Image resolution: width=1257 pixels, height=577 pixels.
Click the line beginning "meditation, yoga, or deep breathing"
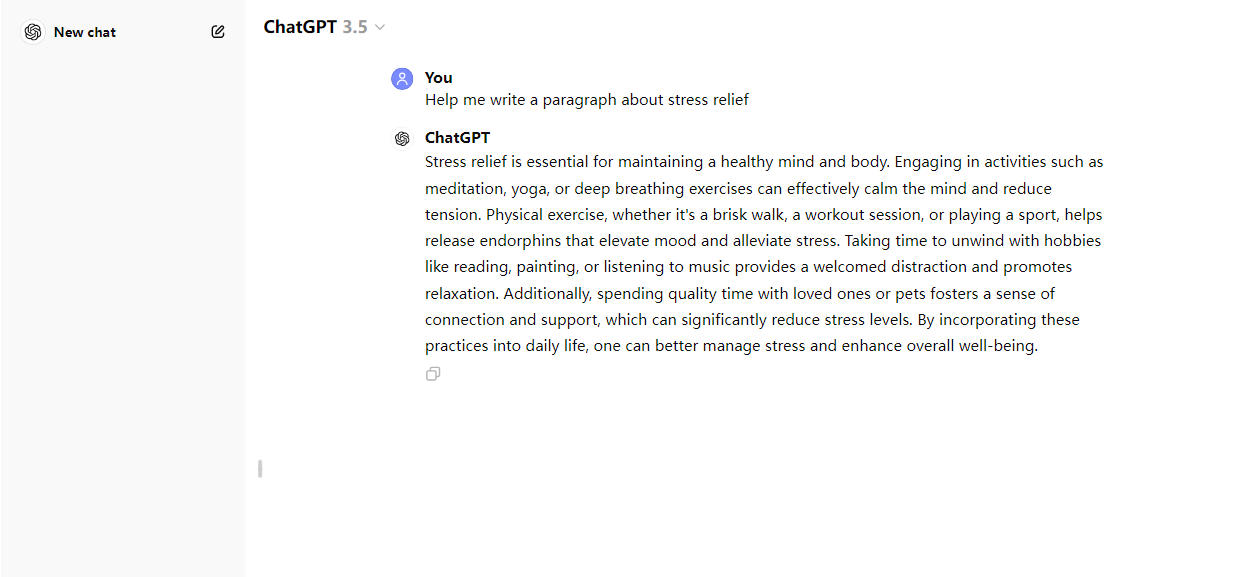click(x=738, y=188)
